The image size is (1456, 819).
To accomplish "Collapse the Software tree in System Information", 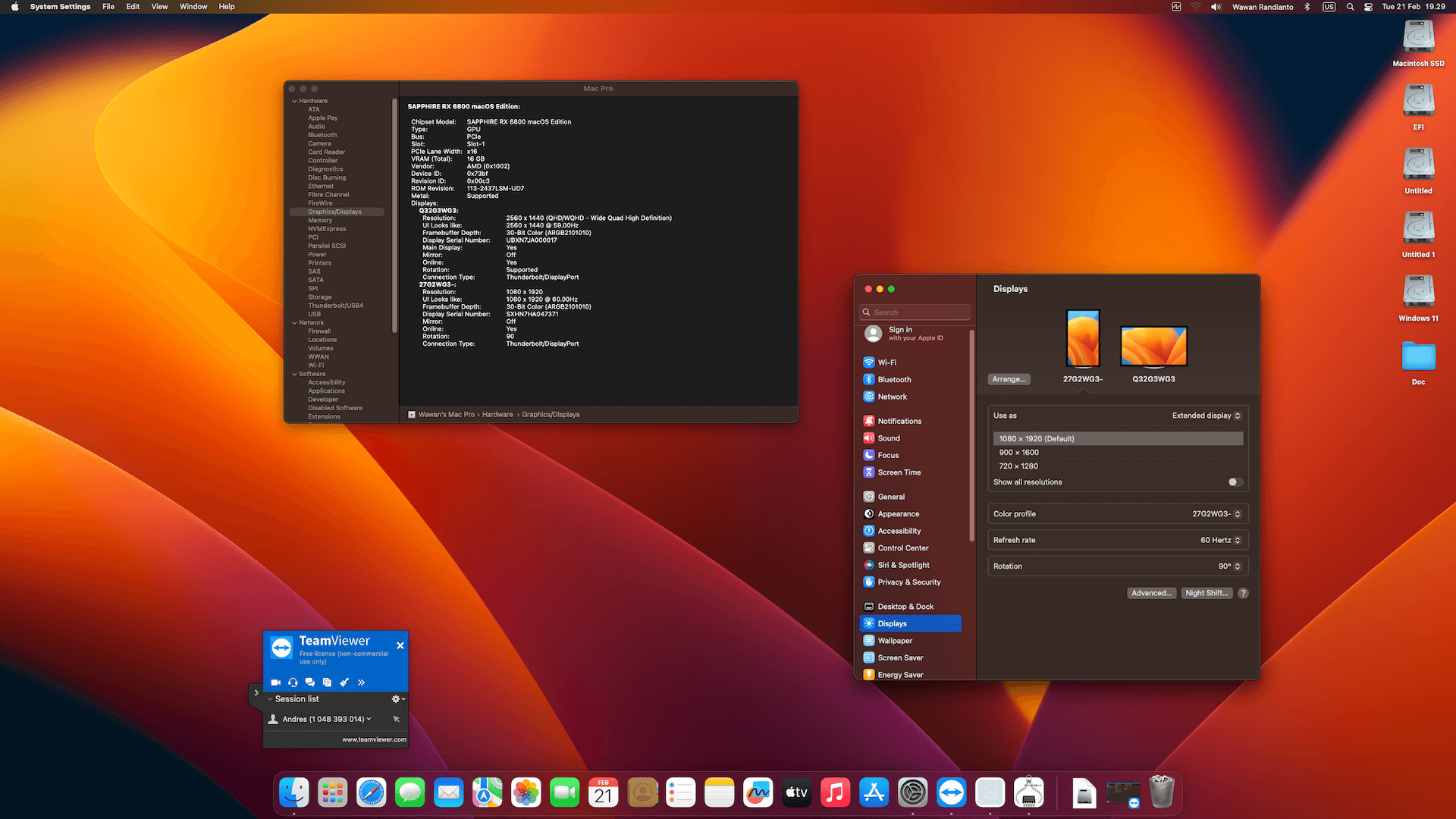I will 294,374.
